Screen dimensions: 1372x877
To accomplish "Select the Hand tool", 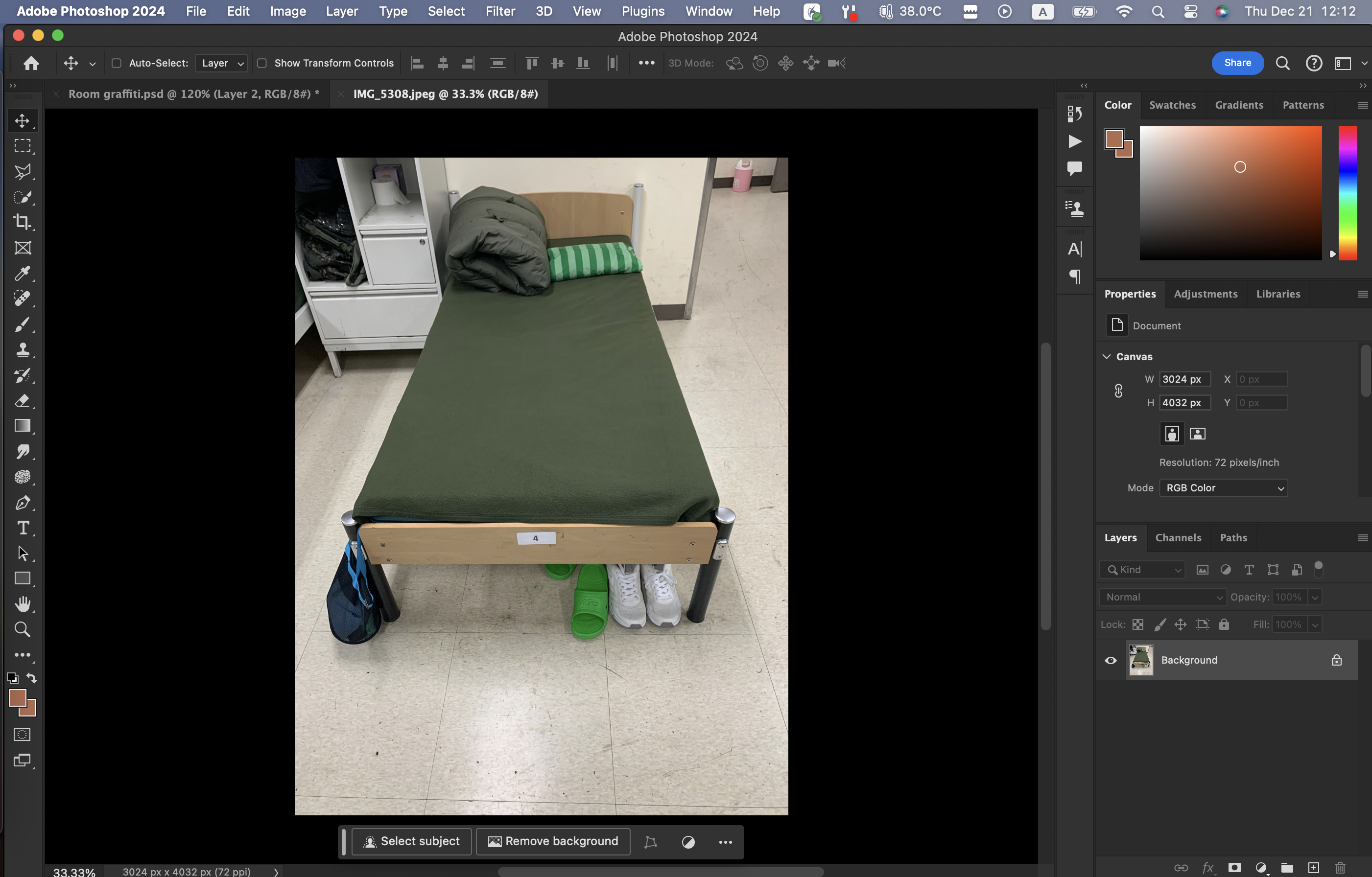I will point(22,604).
